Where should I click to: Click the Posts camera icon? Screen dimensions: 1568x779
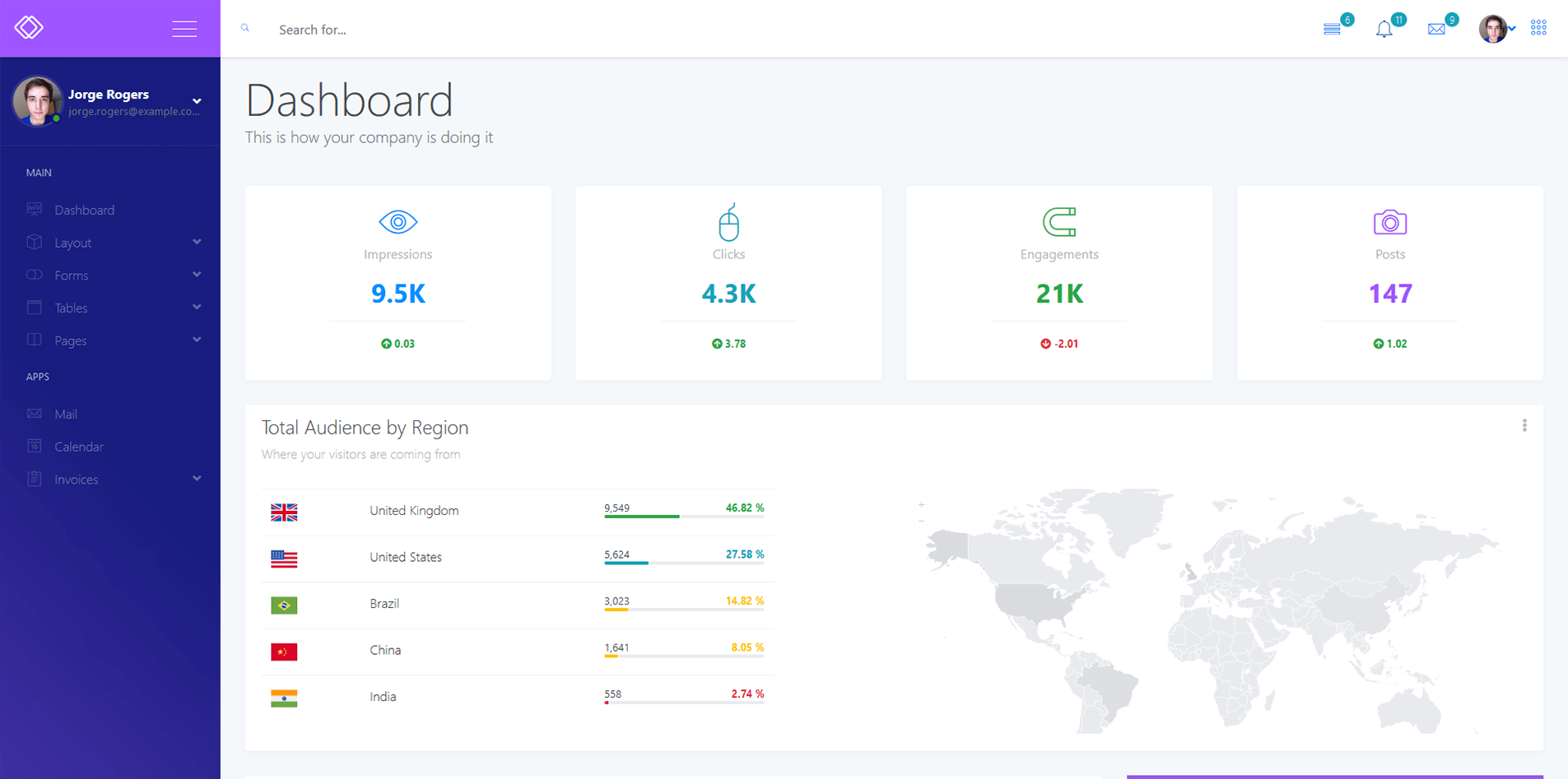point(1389,222)
